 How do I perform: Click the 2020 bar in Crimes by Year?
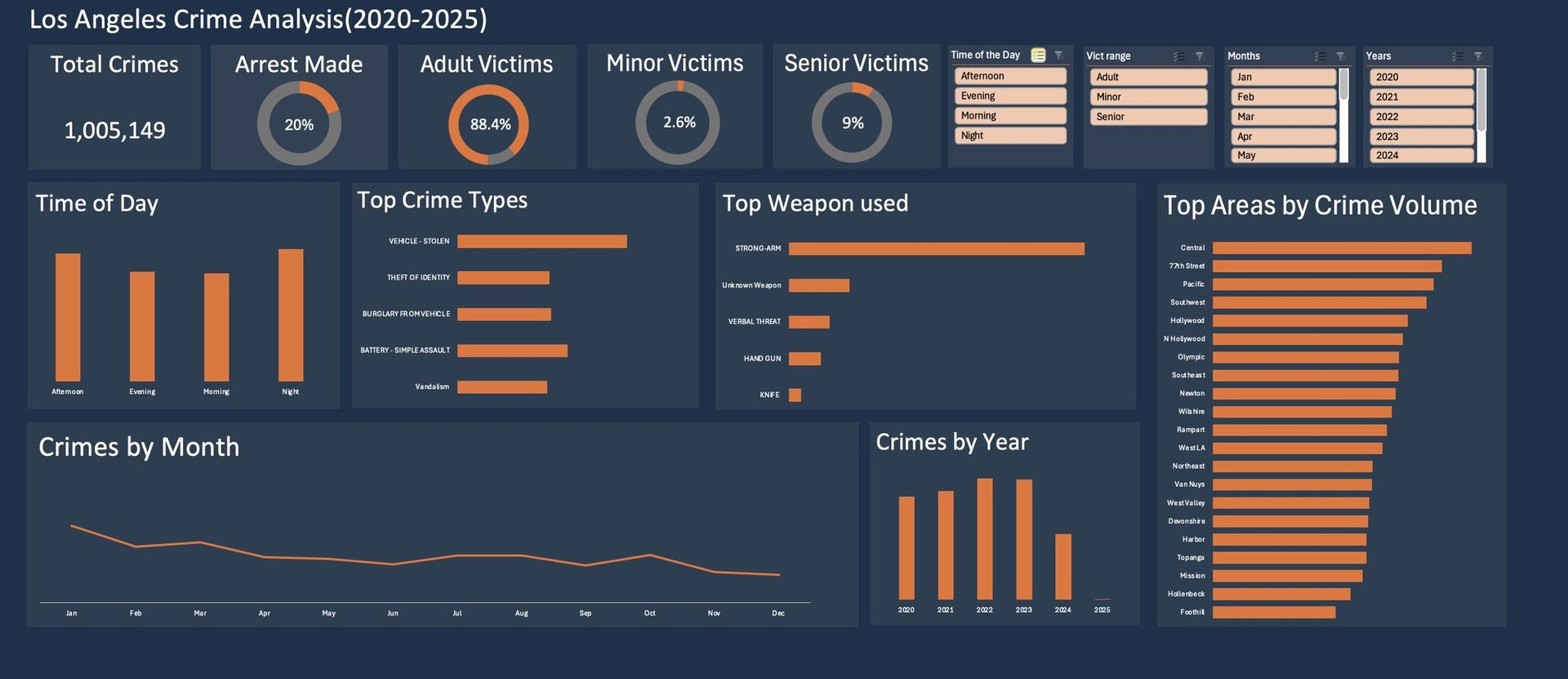click(906, 547)
